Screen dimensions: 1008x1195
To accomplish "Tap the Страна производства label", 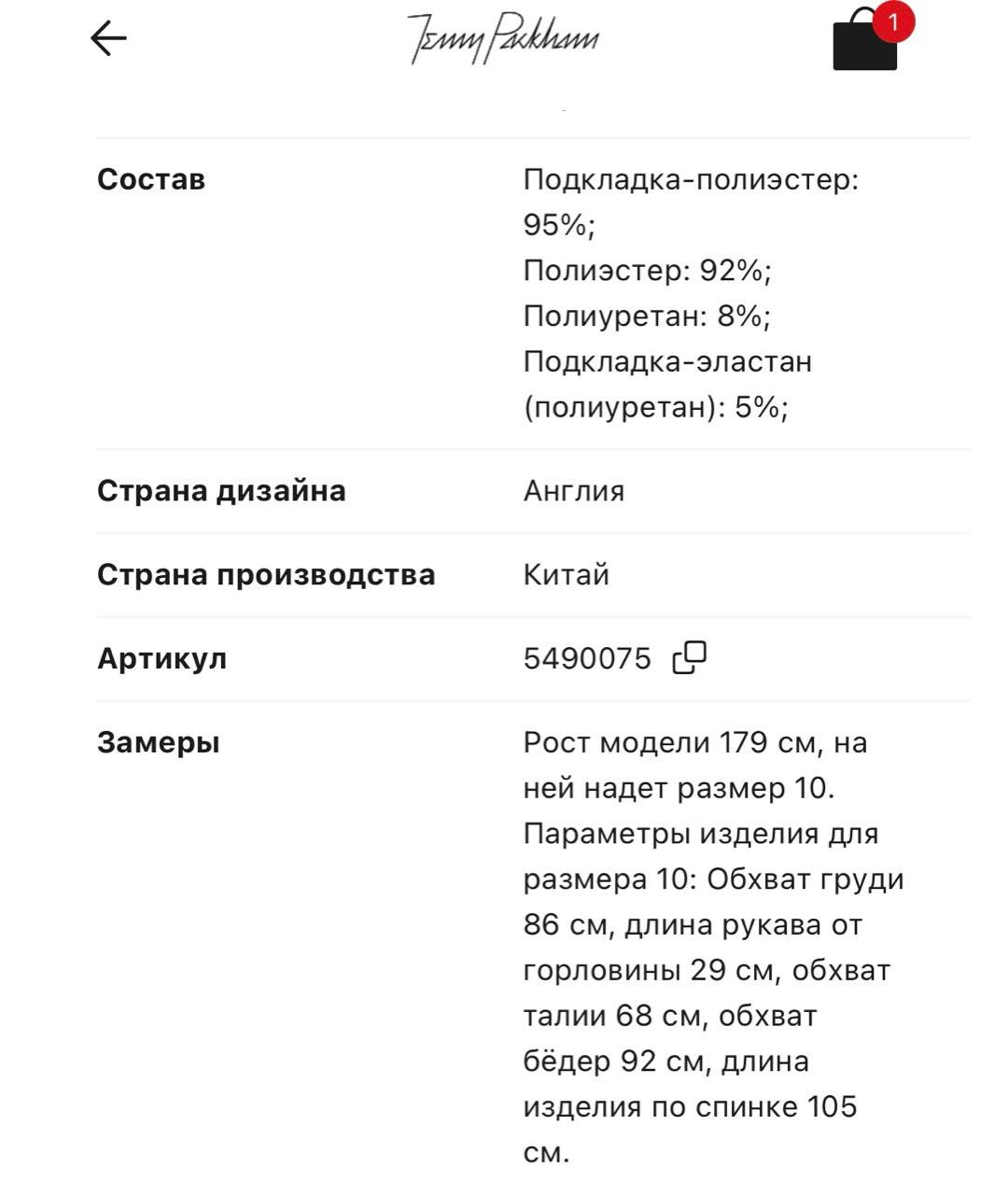I will point(266,574).
